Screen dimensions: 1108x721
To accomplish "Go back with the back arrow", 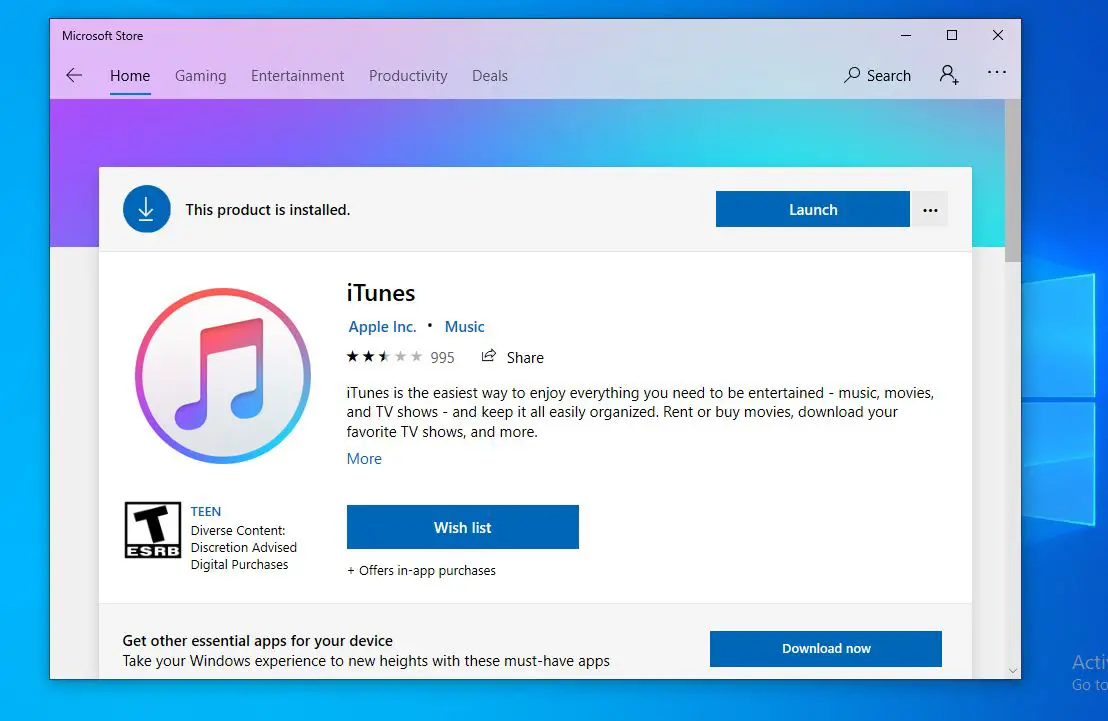I will pyautogui.click(x=74, y=76).
